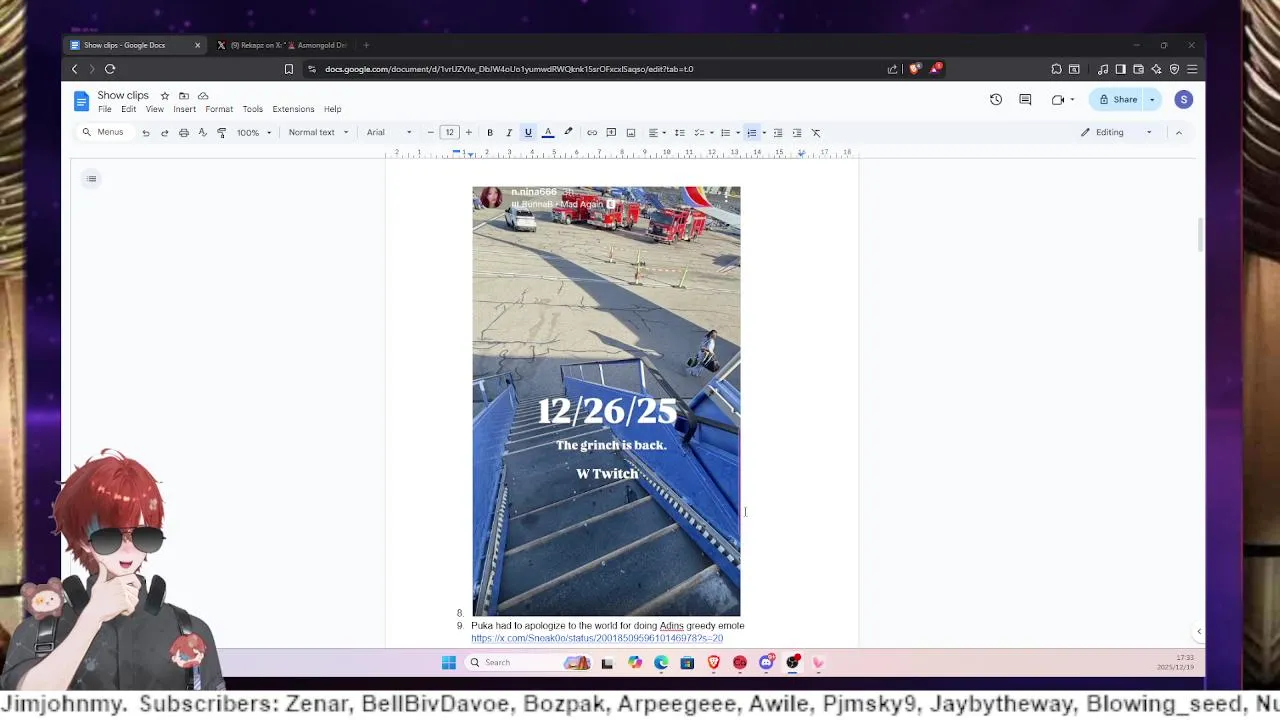Image resolution: width=1280 pixels, height=720 pixels.
Task: Toggle the bulleted list button
Action: pos(726,133)
